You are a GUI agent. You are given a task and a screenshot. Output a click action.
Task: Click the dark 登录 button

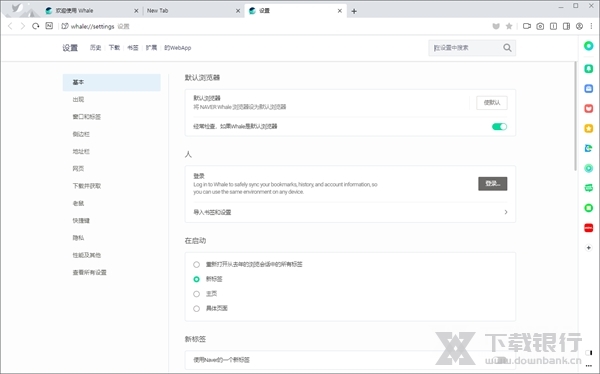[492, 184]
